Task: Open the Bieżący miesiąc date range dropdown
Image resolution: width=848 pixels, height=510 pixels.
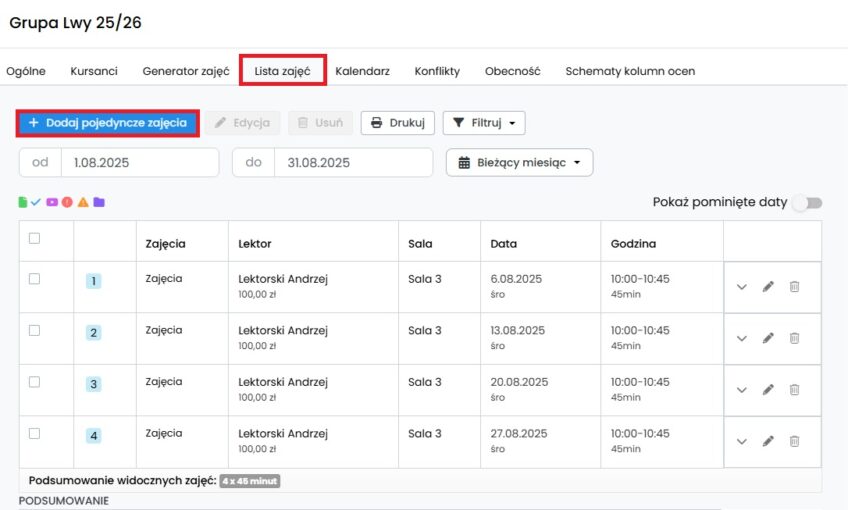Action: [x=519, y=163]
